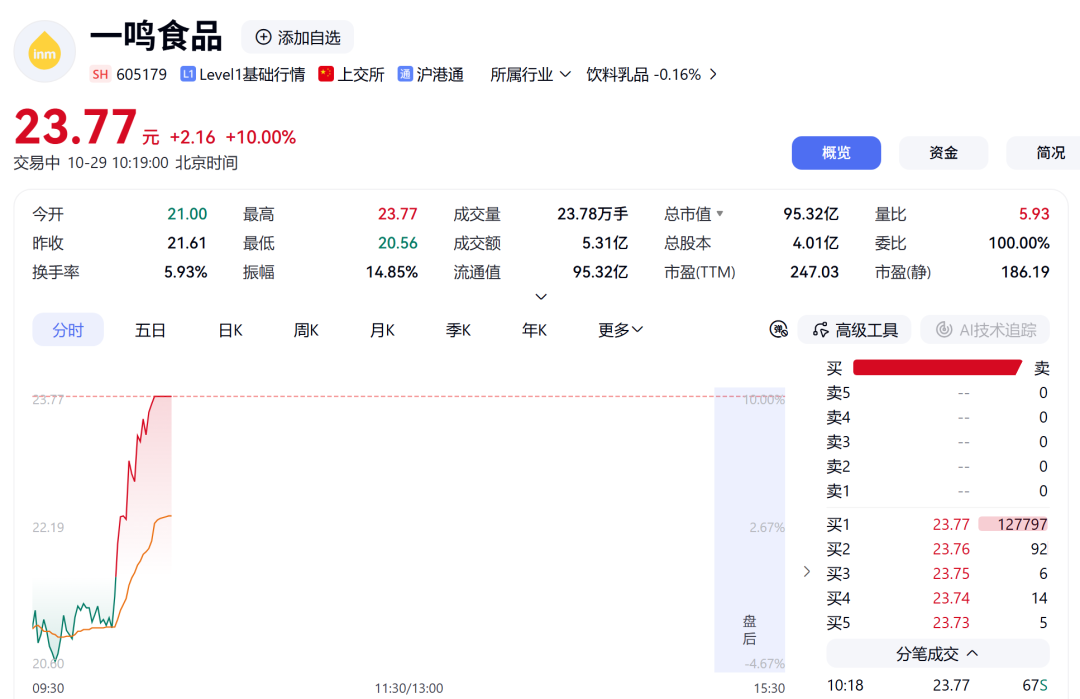
Task: Open the AI技术追踪 button
Action: click(x=985, y=331)
